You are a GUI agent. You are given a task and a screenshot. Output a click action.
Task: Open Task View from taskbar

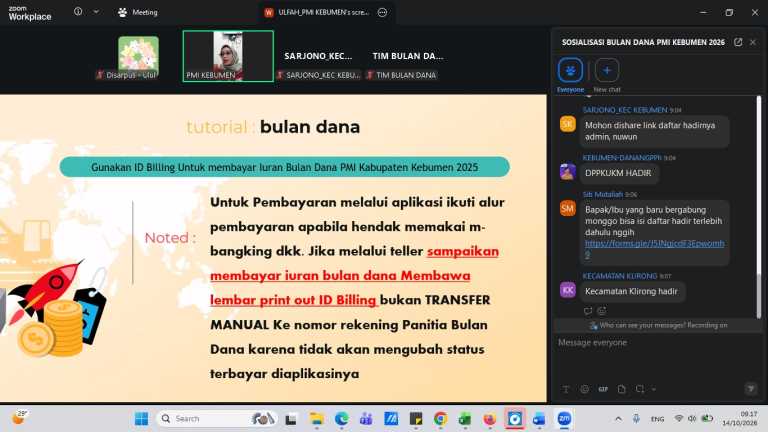[291, 419]
